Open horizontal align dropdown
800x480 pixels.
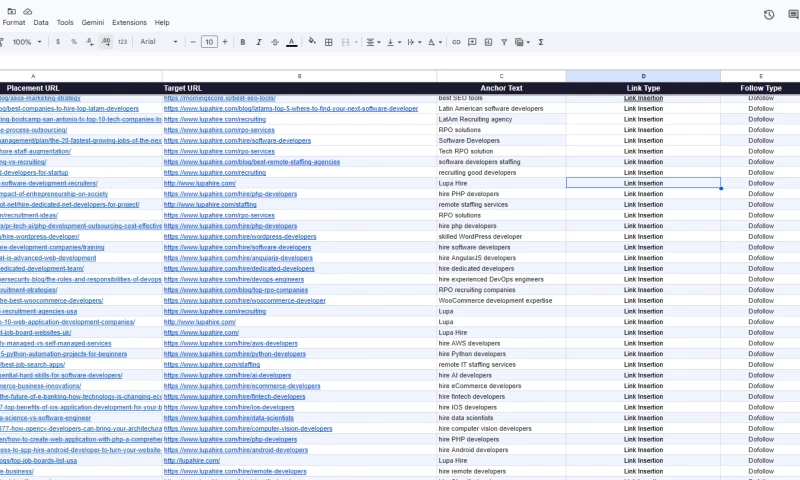point(373,42)
